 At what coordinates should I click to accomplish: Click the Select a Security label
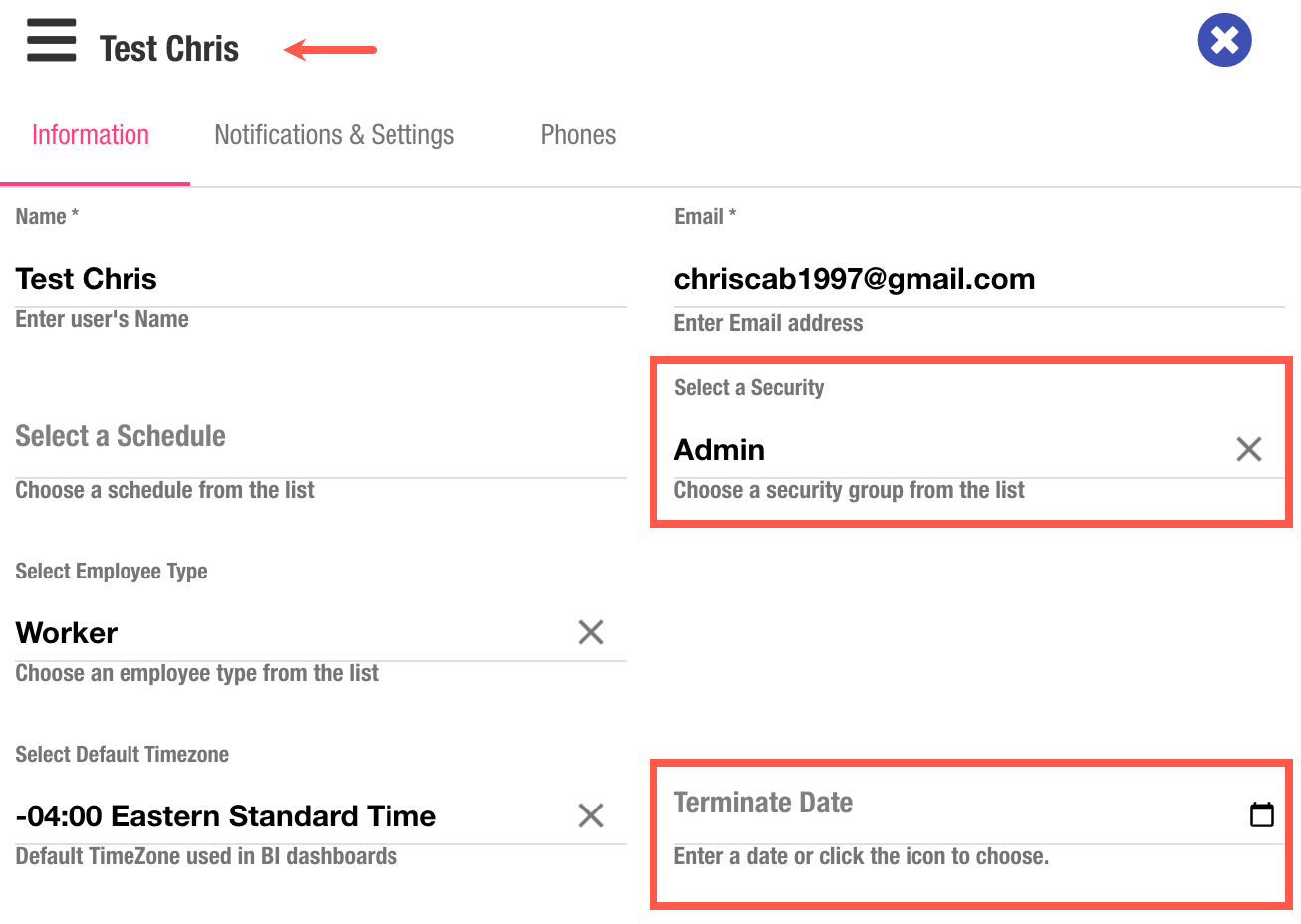click(749, 388)
